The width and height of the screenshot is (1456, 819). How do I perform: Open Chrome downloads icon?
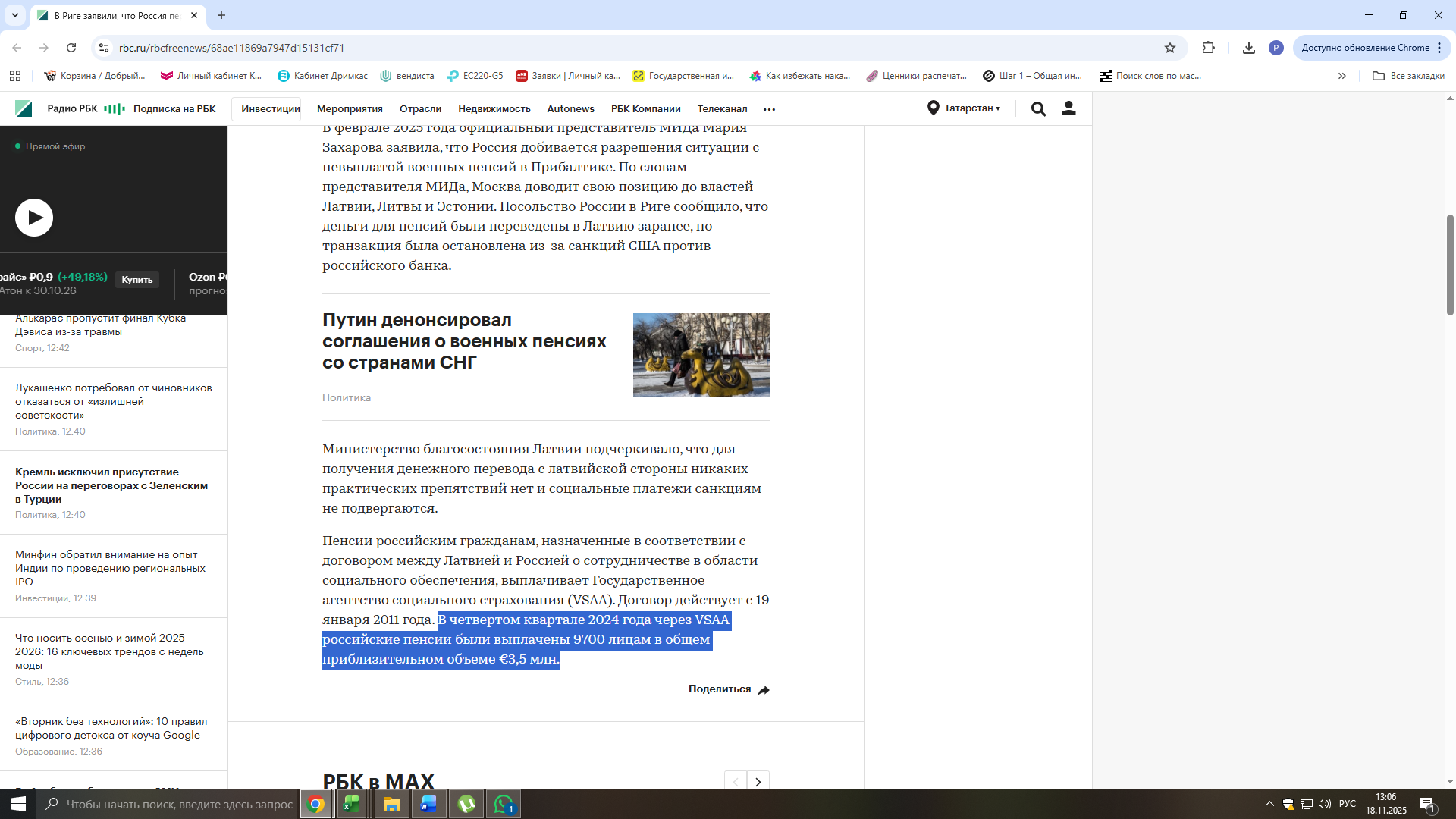tap(1248, 48)
